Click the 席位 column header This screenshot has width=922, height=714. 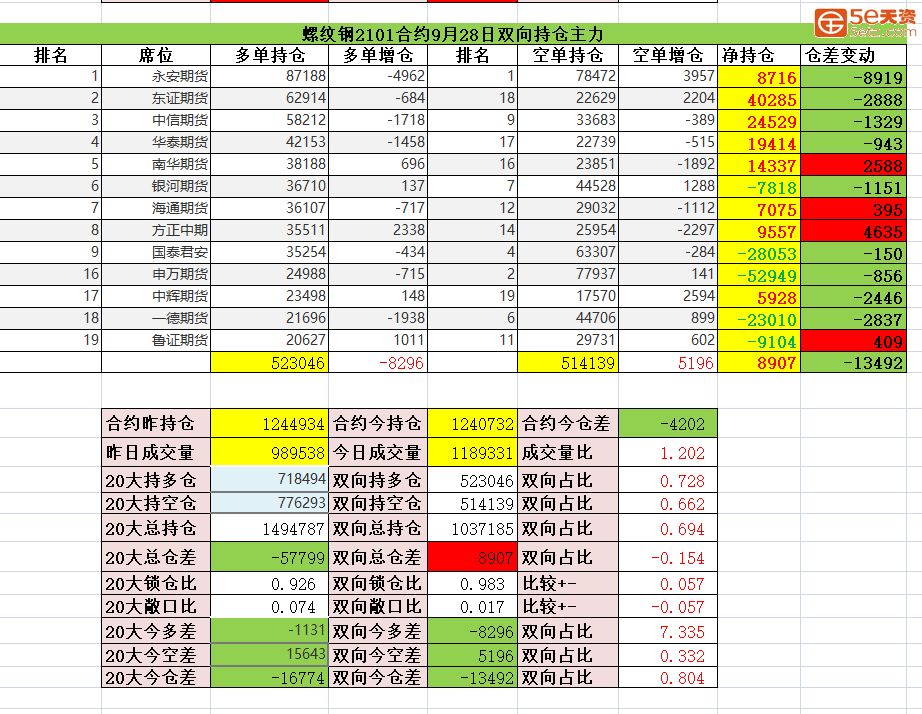coord(155,56)
